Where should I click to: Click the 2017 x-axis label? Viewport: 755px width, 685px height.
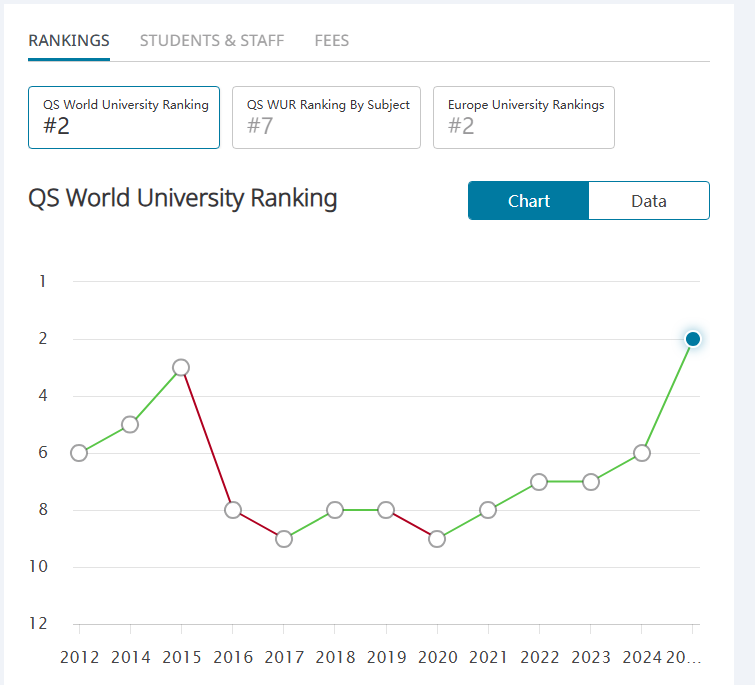coord(284,657)
